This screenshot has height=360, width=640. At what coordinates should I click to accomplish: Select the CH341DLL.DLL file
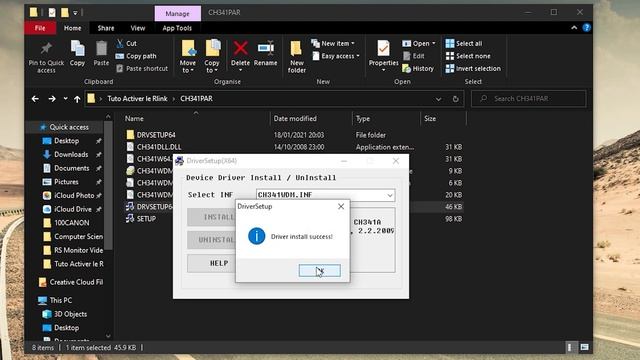point(294,147)
